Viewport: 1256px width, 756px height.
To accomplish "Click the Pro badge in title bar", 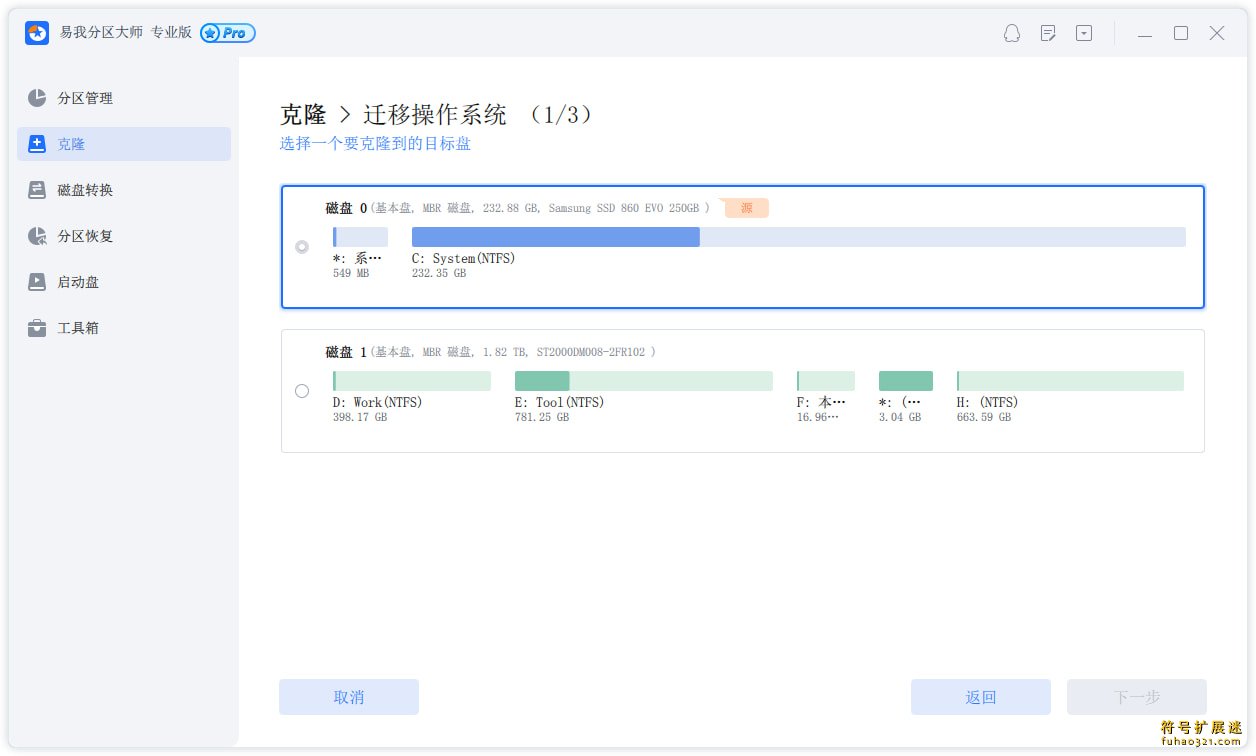I will [x=228, y=33].
